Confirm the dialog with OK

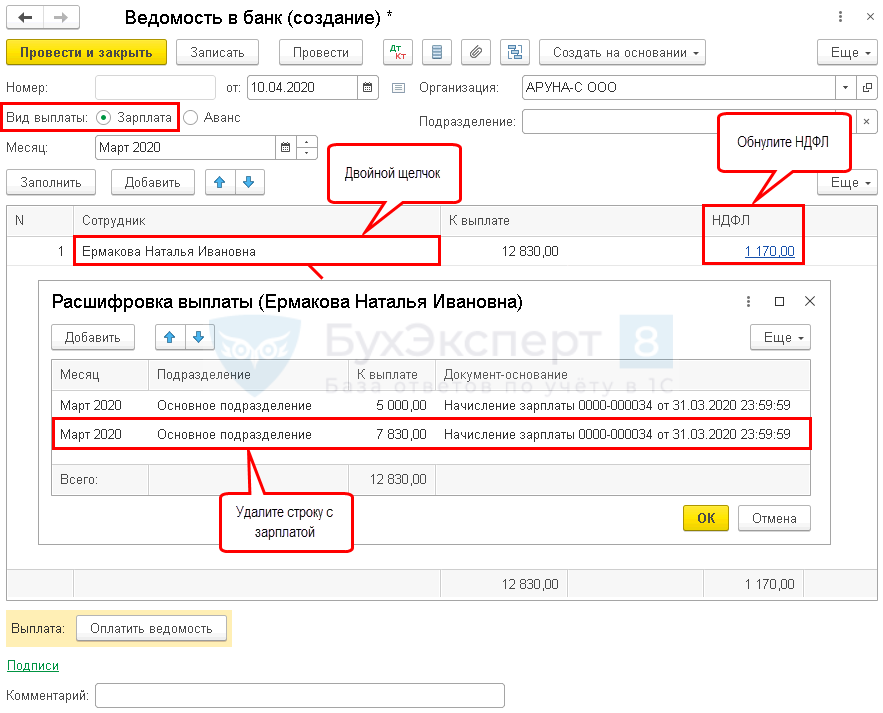click(x=706, y=518)
